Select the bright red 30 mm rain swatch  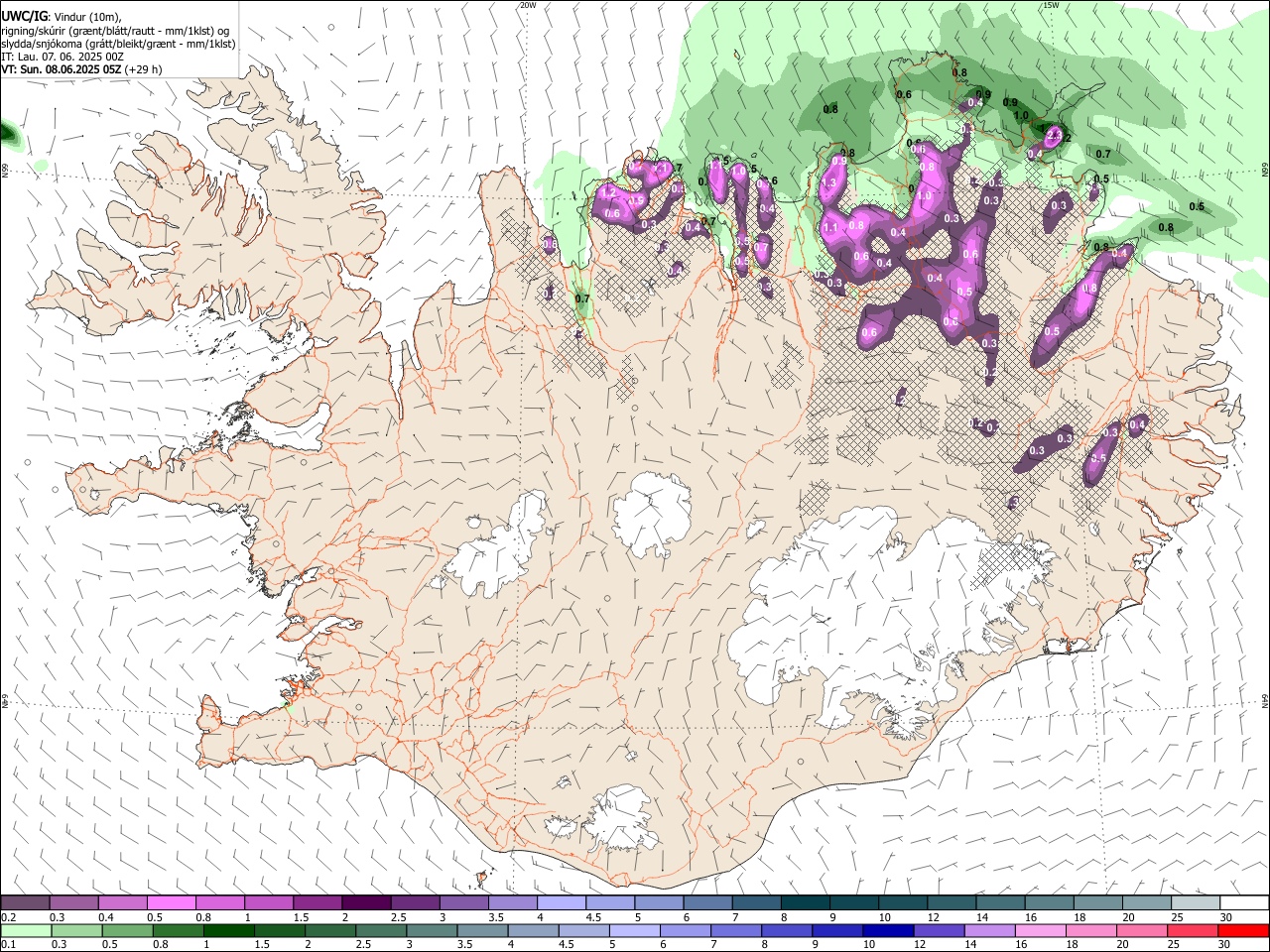[x=1242, y=931]
